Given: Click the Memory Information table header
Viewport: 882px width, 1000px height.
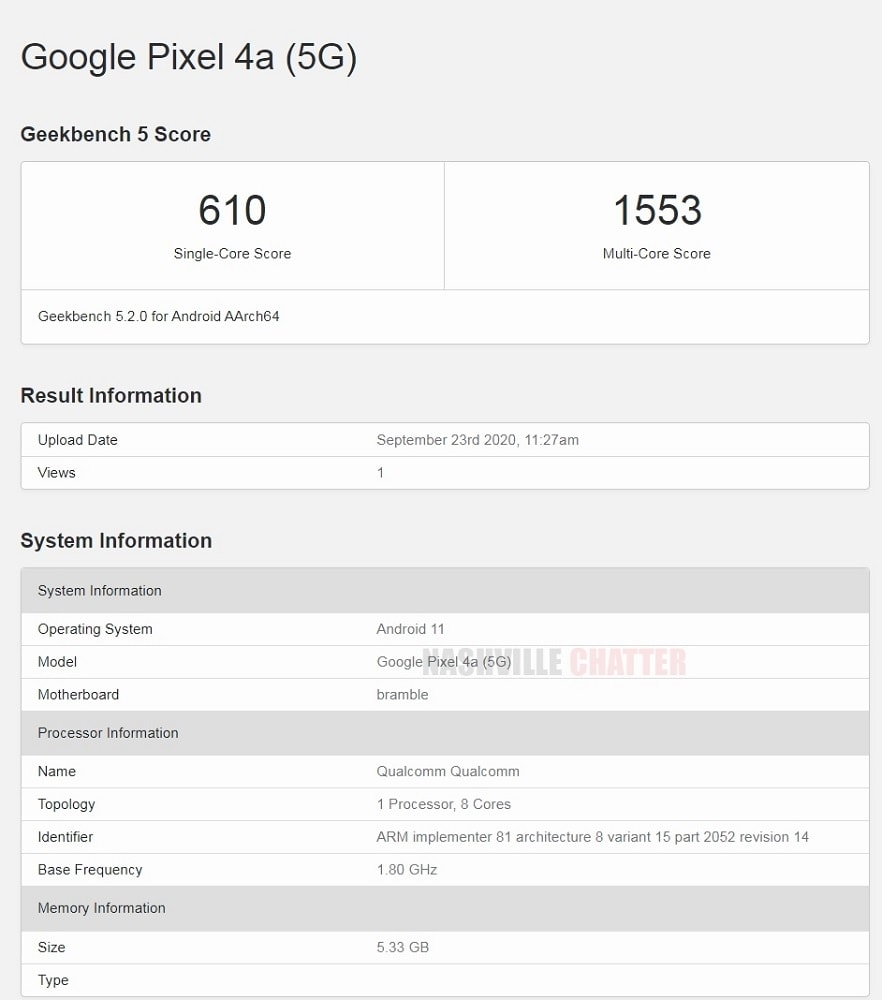Looking at the screenshot, I should (445, 908).
